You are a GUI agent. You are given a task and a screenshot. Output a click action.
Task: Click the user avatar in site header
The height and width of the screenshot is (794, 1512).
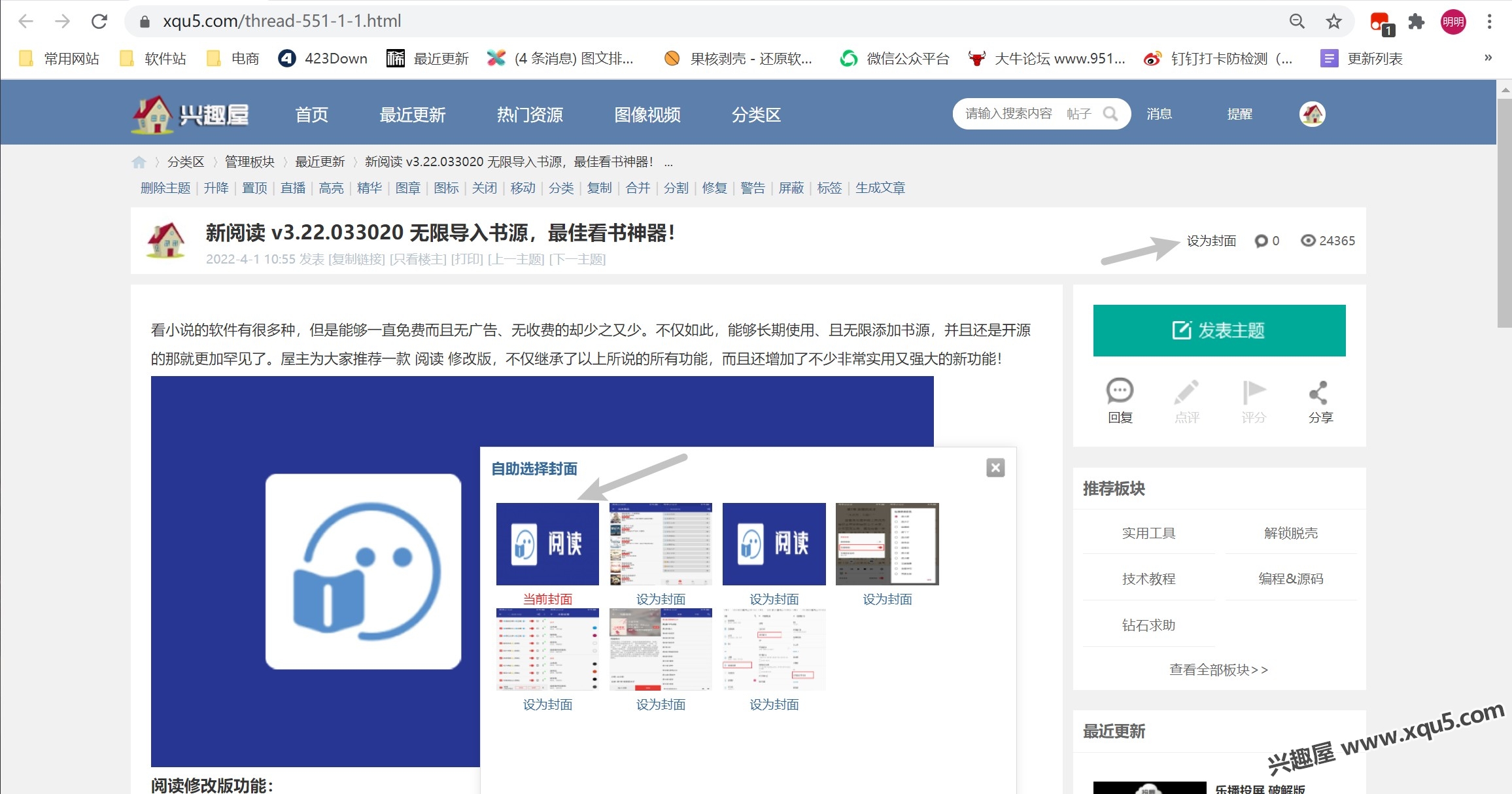click(x=1312, y=114)
